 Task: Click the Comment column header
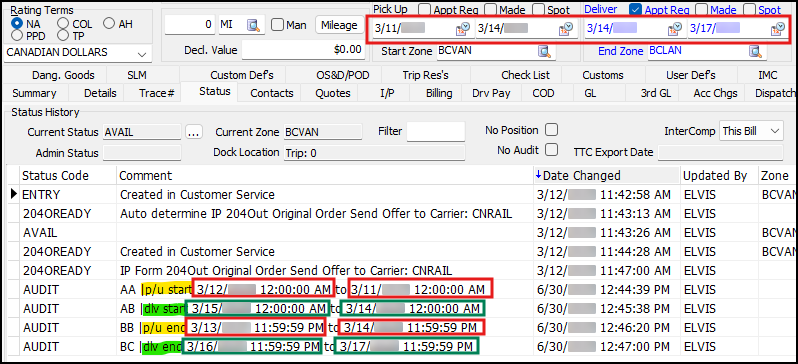[325, 176]
